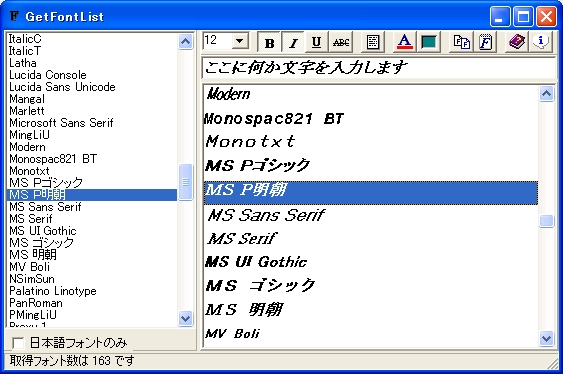The image size is (563, 374).
Task: Select highlighted MS P明朝 in left list
Action: coord(92,195)
